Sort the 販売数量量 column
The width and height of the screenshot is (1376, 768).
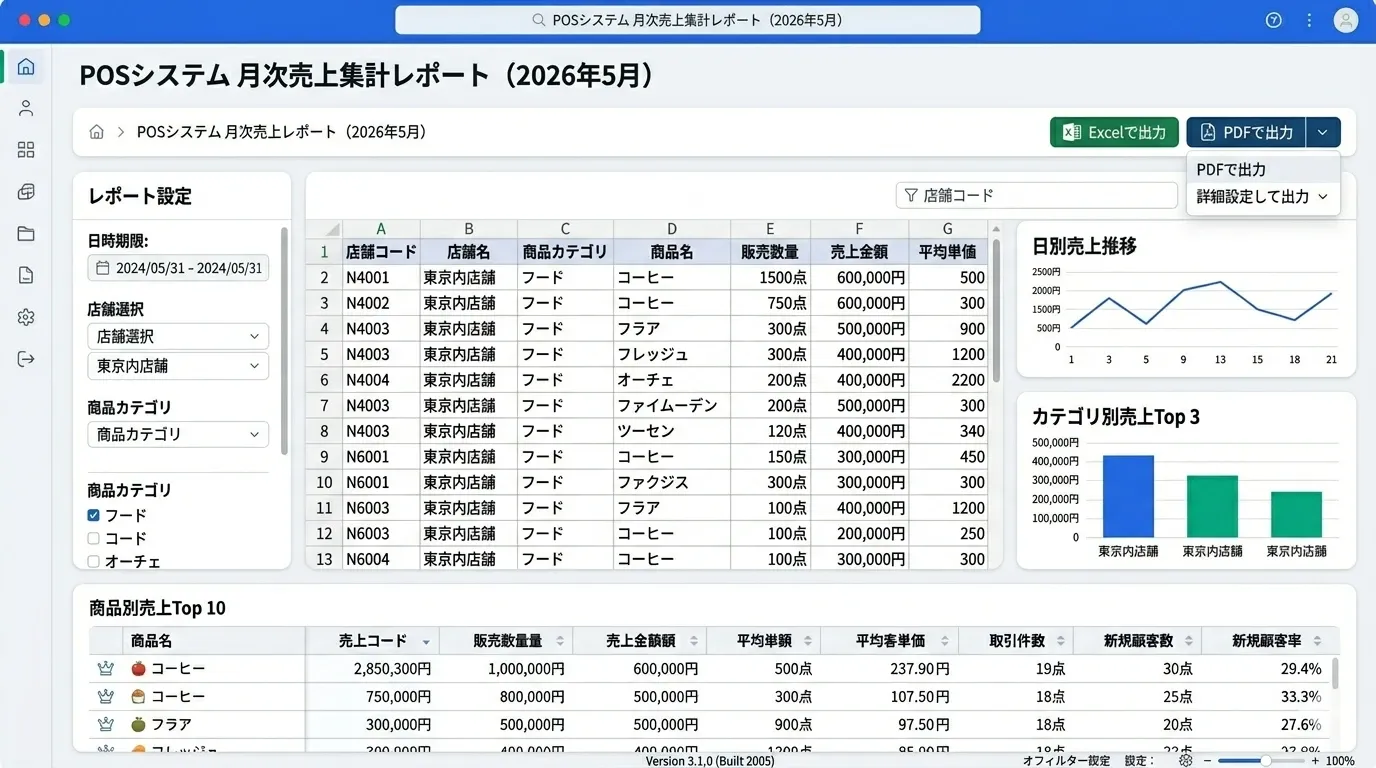pyautogui.click(x=560, y=641)
